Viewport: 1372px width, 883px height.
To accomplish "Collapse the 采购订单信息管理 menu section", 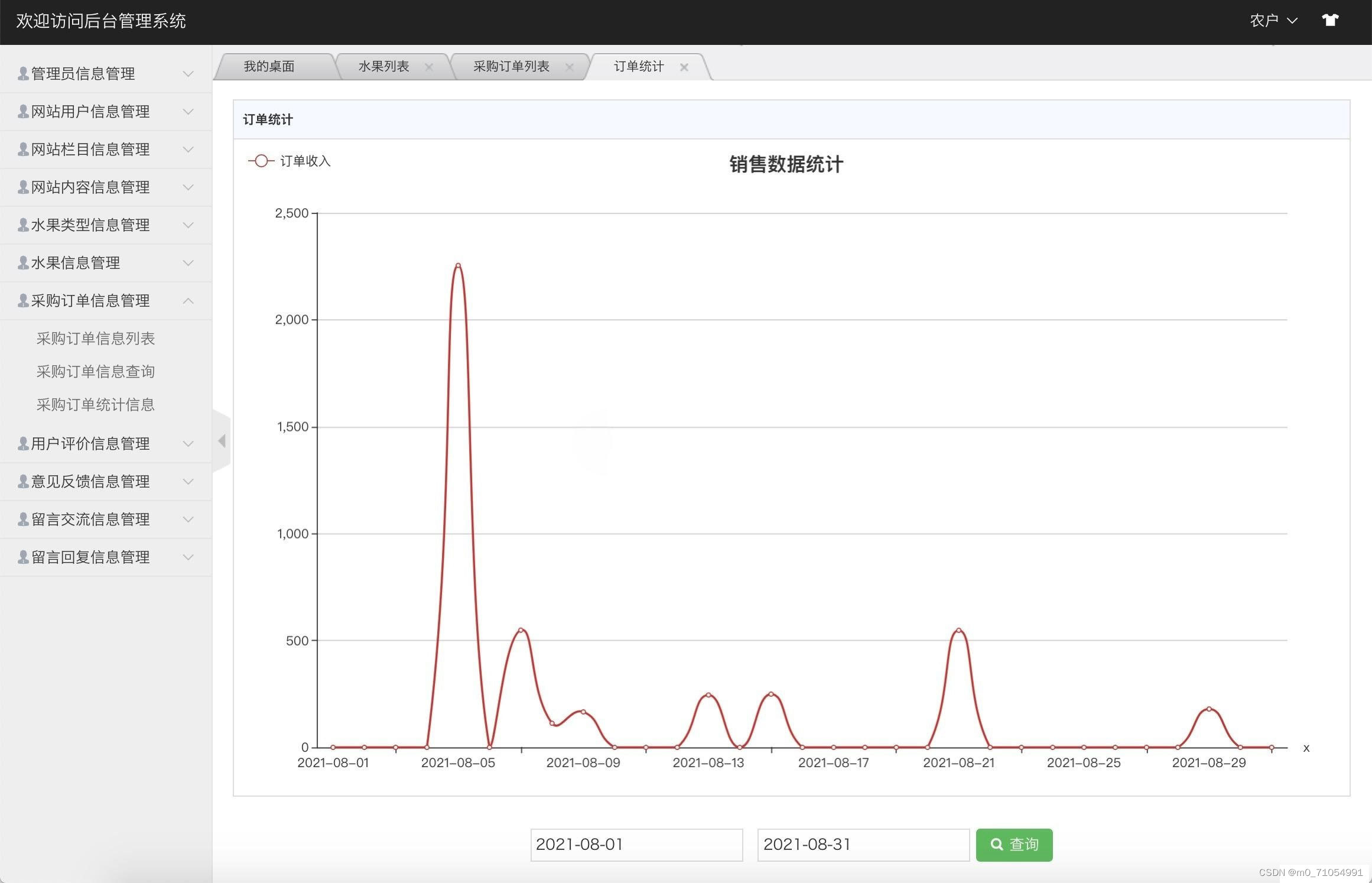I will click(x=188, y=300).
